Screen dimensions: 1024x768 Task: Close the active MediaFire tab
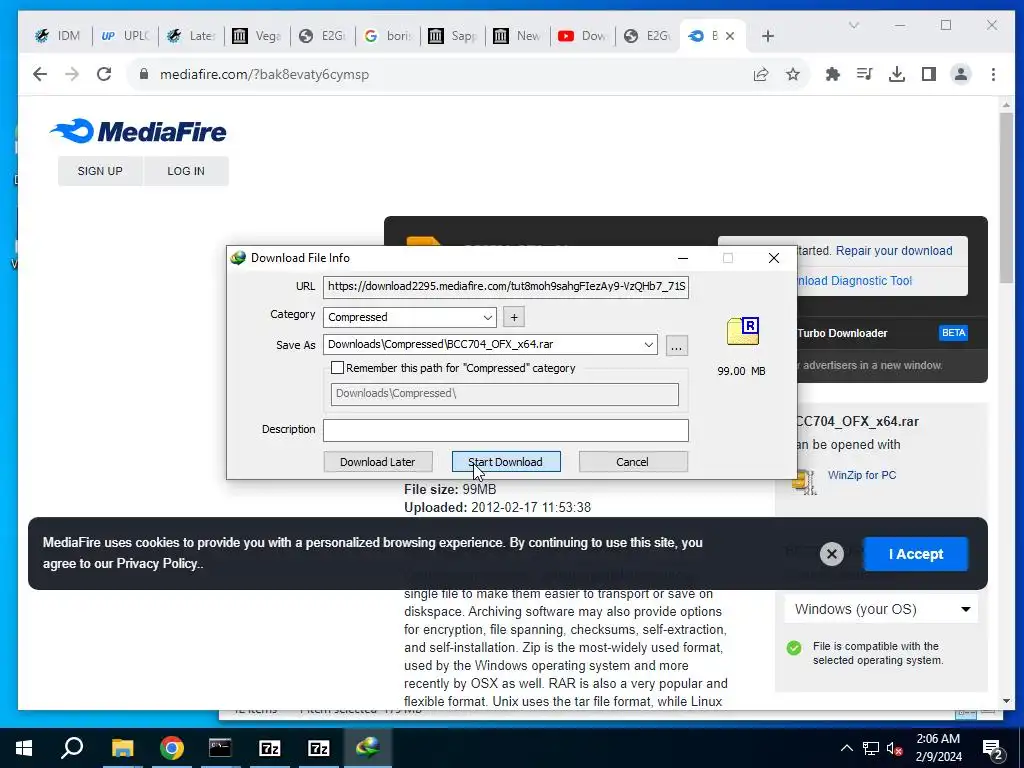coord(730,36)
